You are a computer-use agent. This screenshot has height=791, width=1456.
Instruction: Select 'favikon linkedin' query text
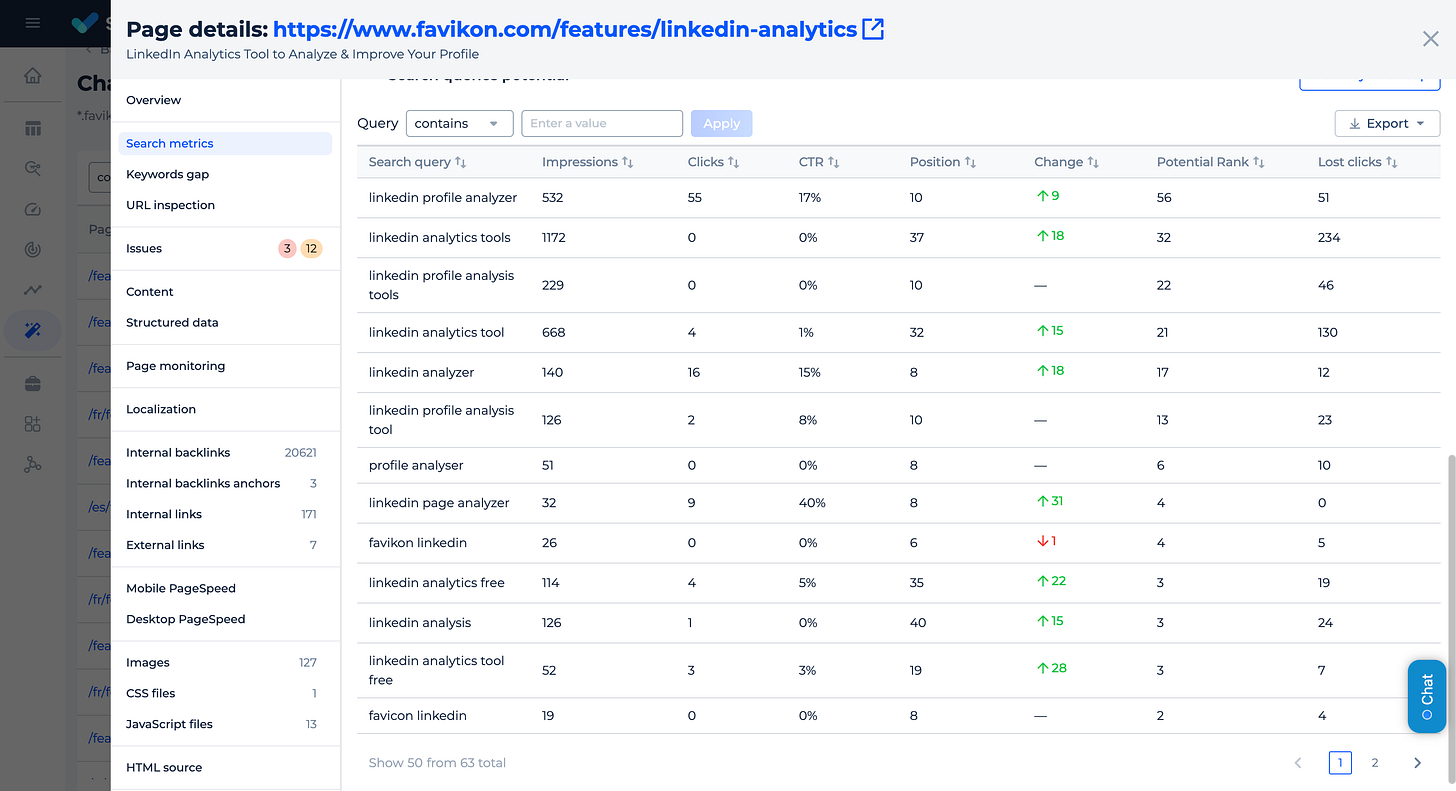[x=418, y=543]
